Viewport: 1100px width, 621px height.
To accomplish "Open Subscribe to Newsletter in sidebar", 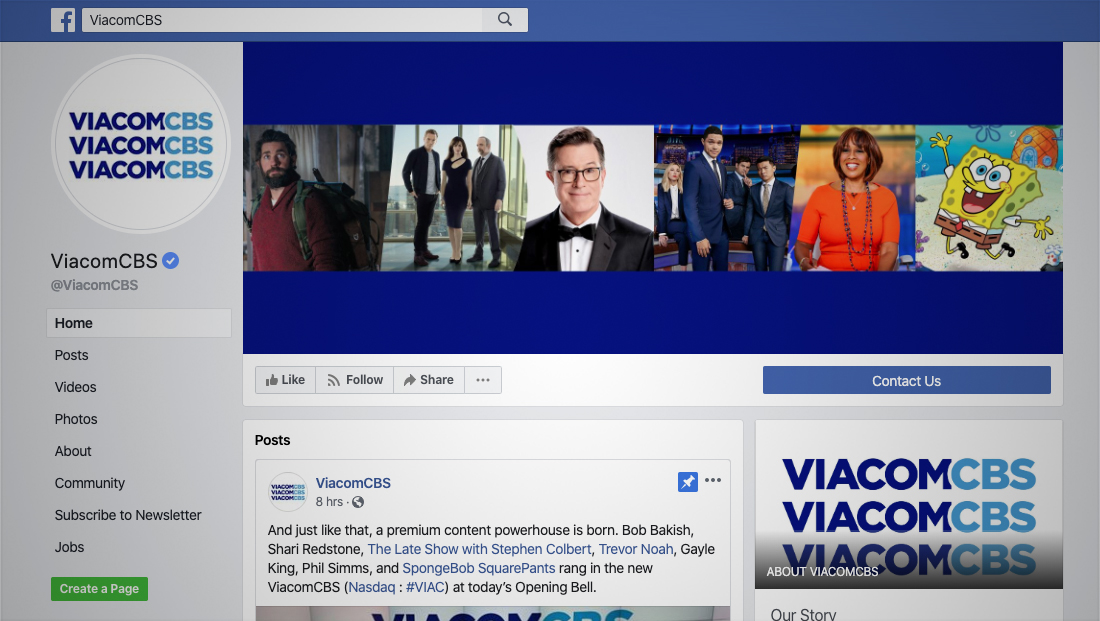I will click(x=128, y=515).
